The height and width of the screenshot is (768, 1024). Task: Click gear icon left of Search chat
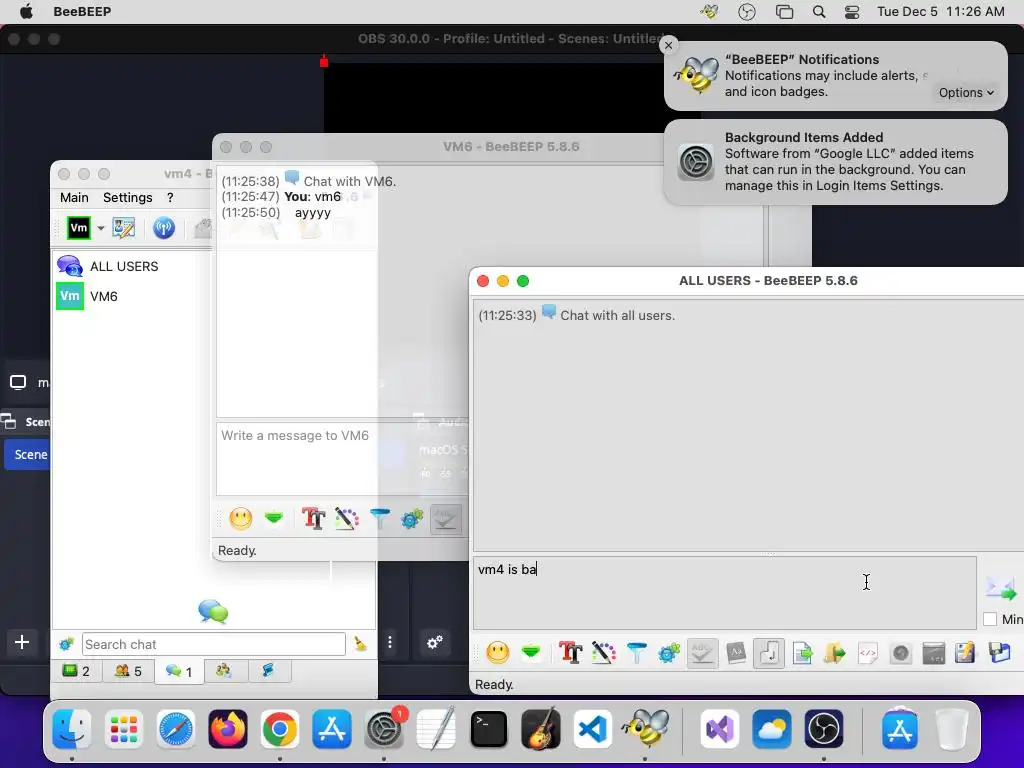point(66,645)
